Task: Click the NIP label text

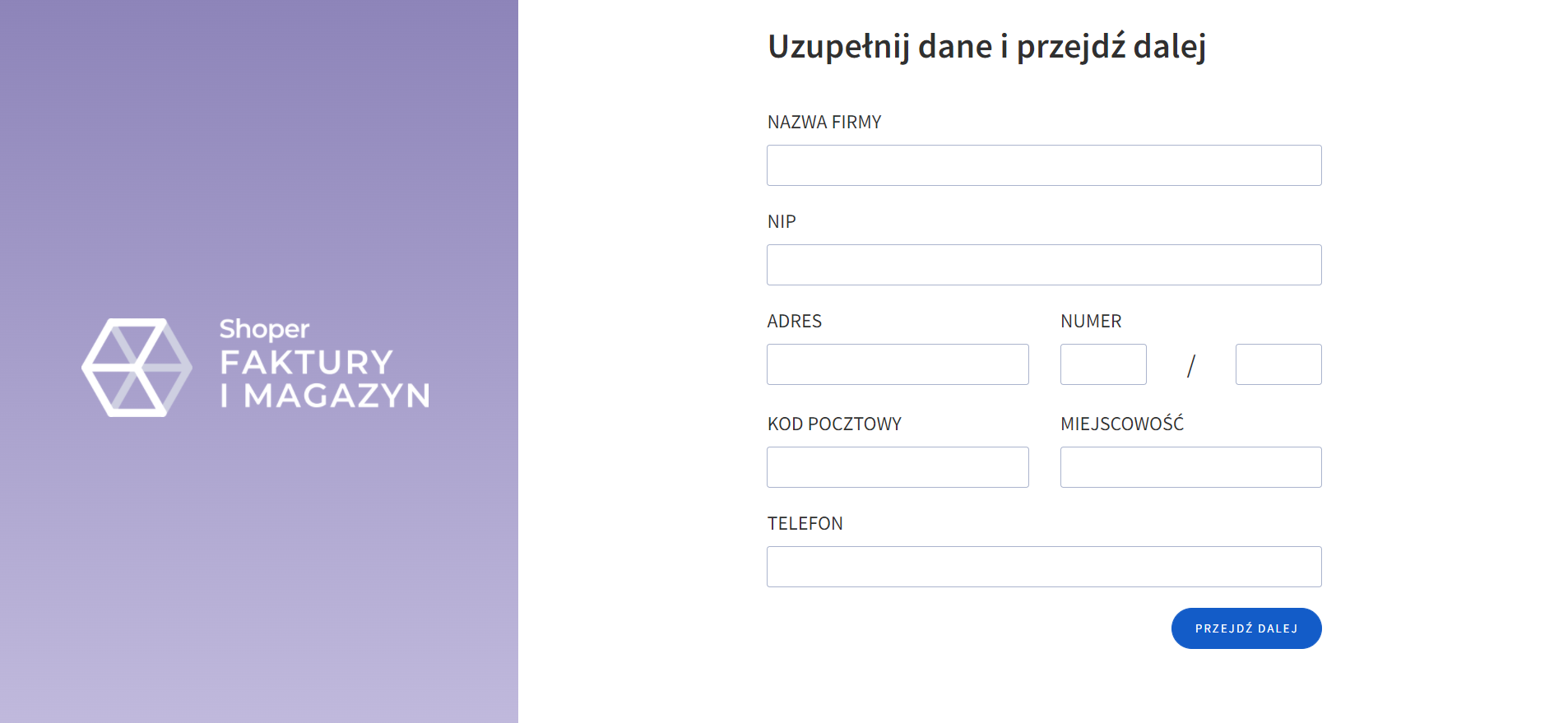Action: 782,222
